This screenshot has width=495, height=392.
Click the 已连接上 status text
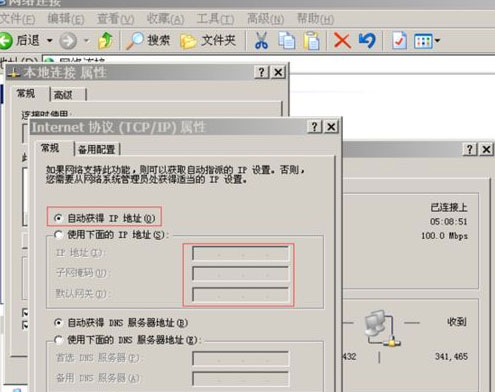click(449, 208)
